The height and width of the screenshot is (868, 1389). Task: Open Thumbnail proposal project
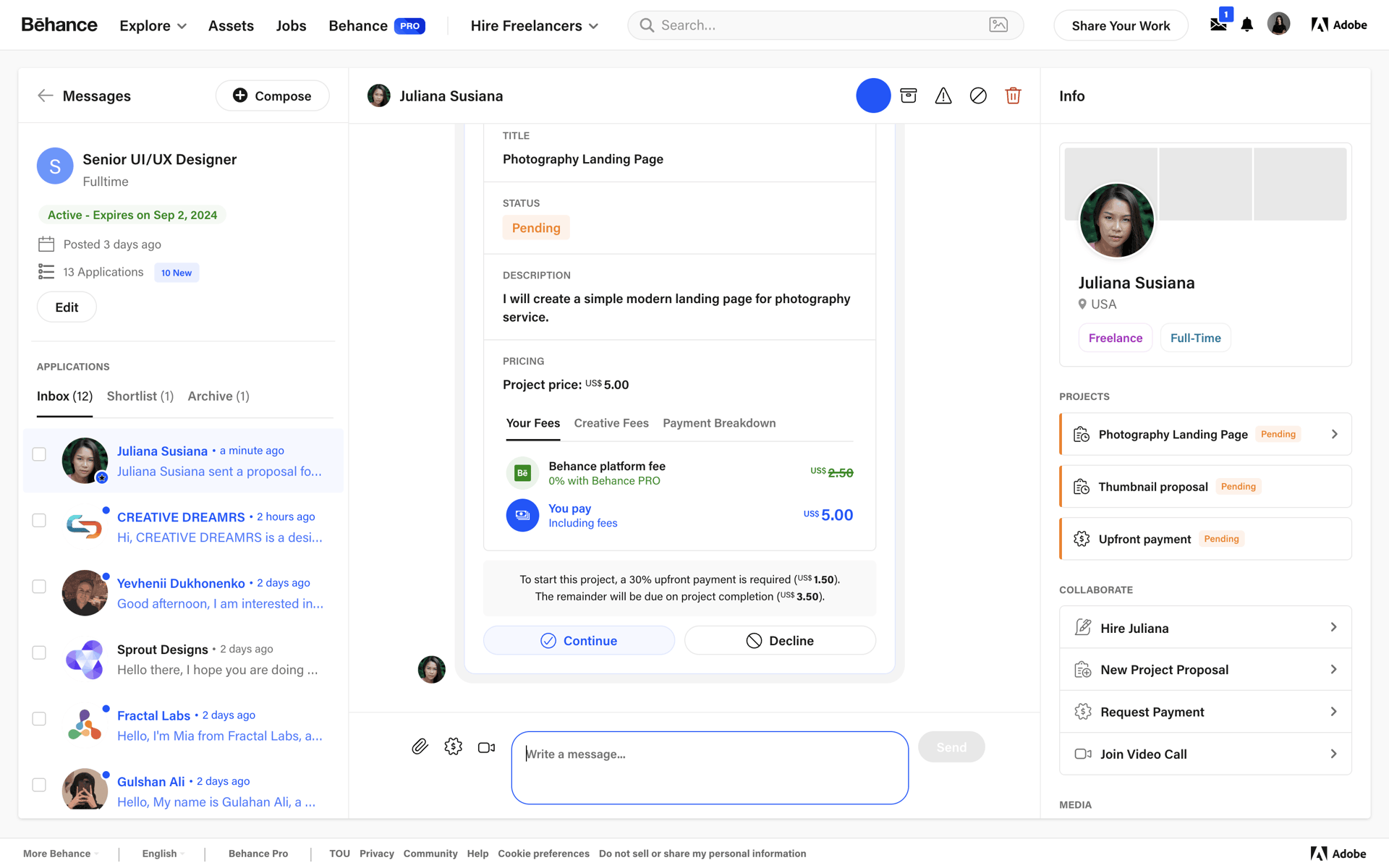point(1205,487)
